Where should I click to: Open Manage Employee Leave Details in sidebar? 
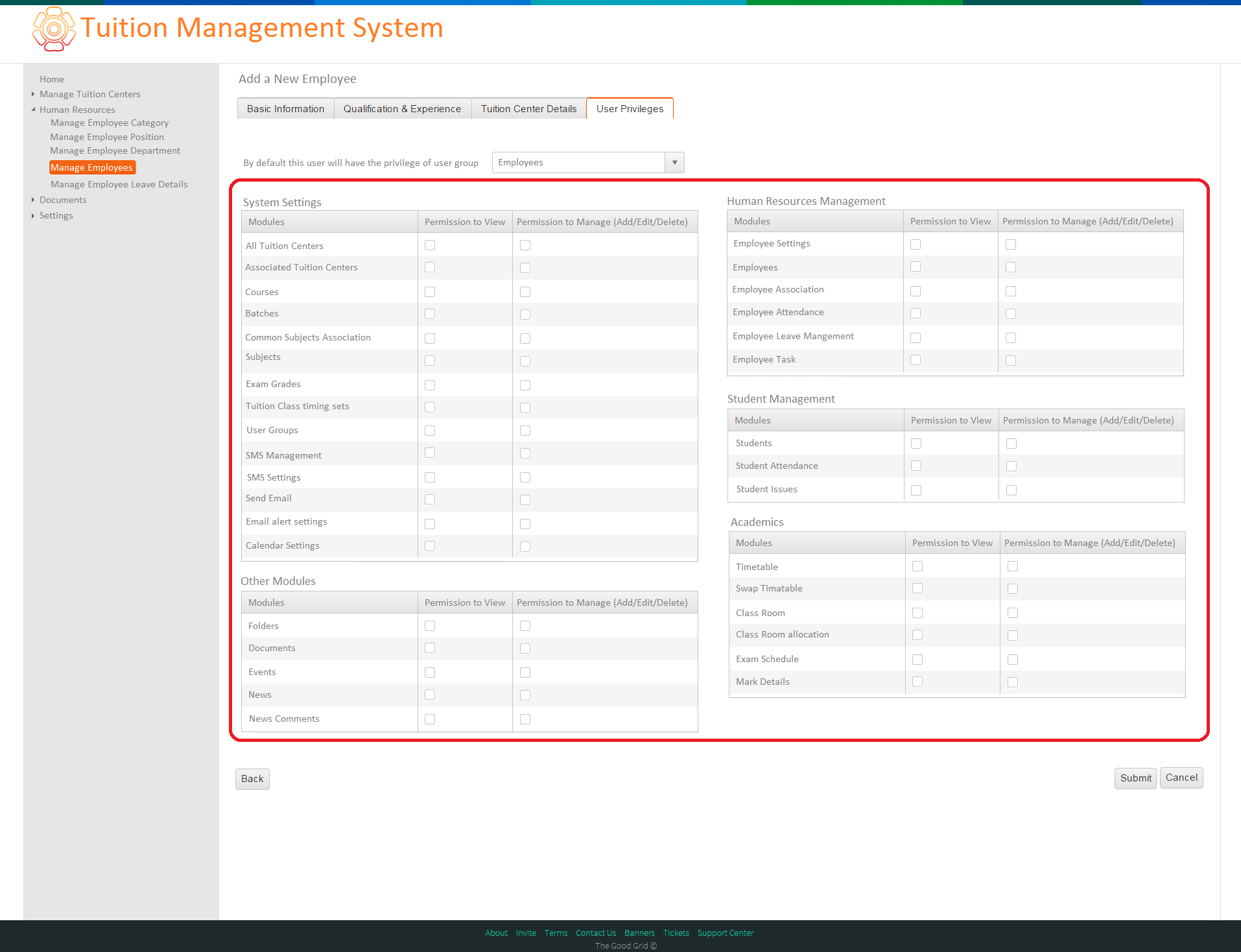[x=119, y=184]
